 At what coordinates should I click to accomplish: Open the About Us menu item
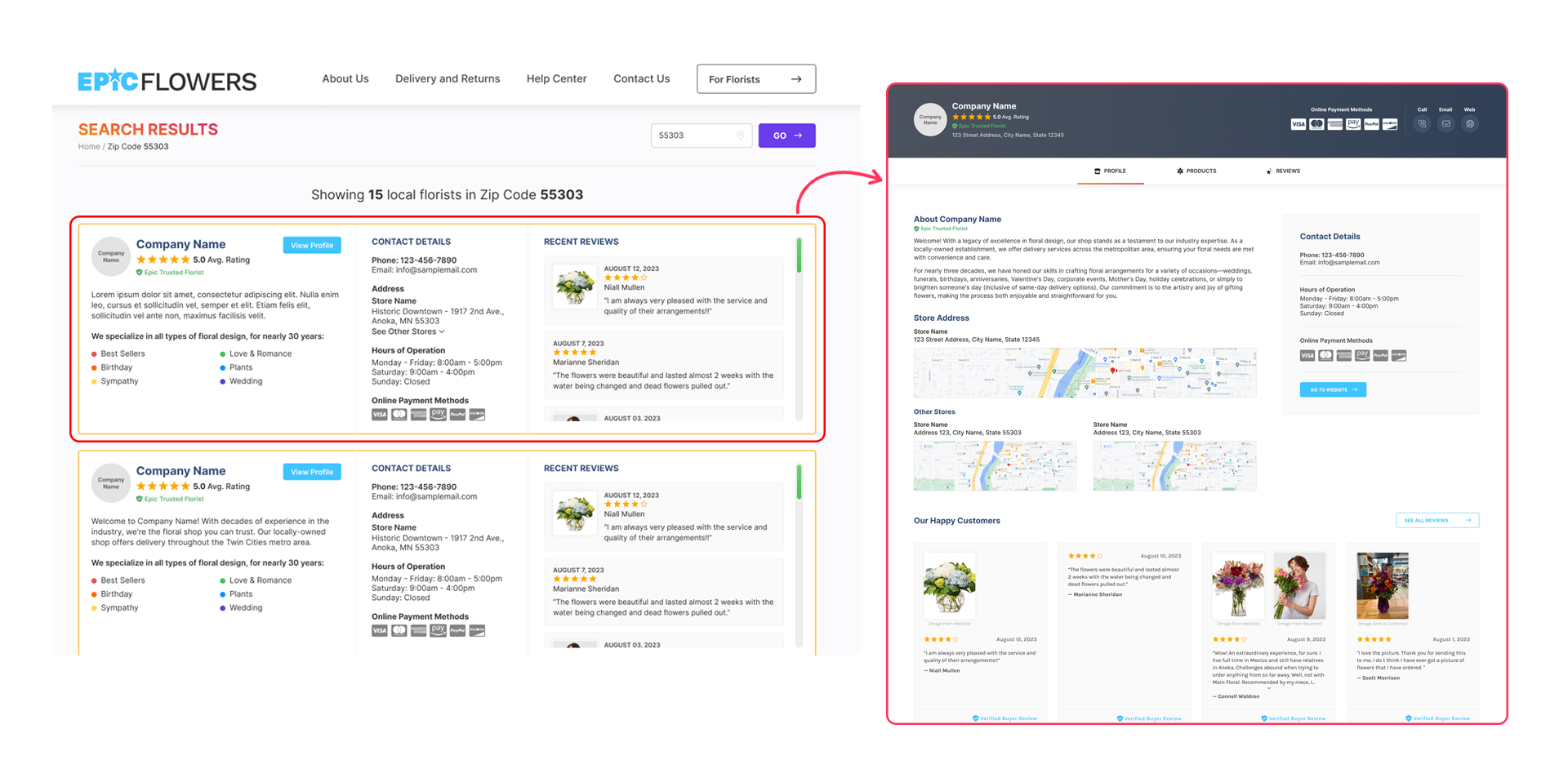pos(345,78)
